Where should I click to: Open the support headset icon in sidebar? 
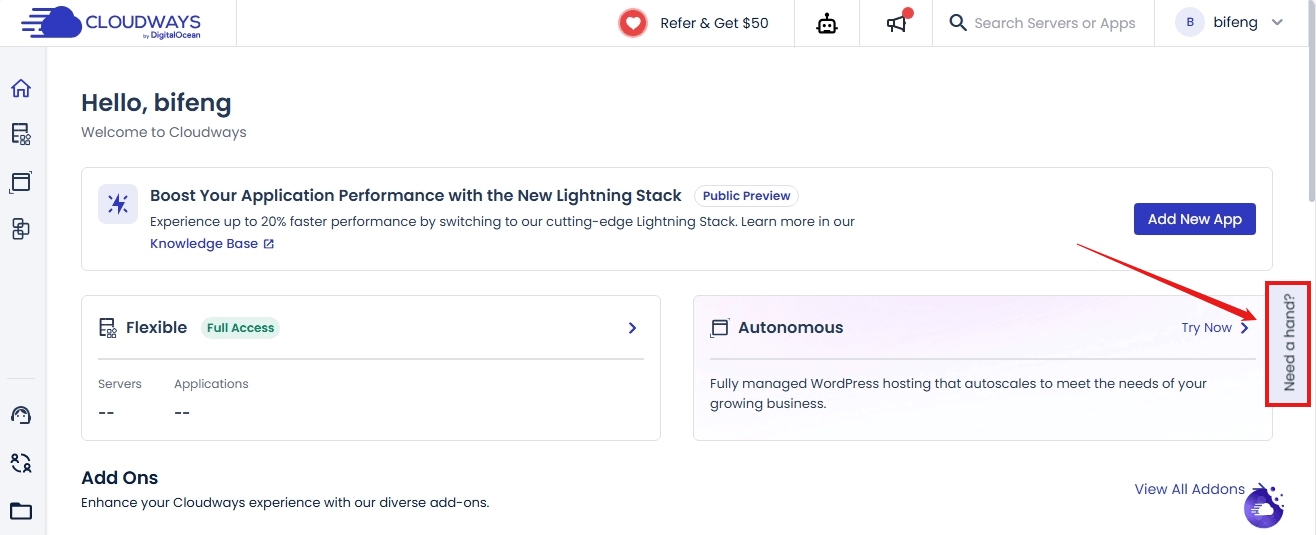(x=21, y=415)
